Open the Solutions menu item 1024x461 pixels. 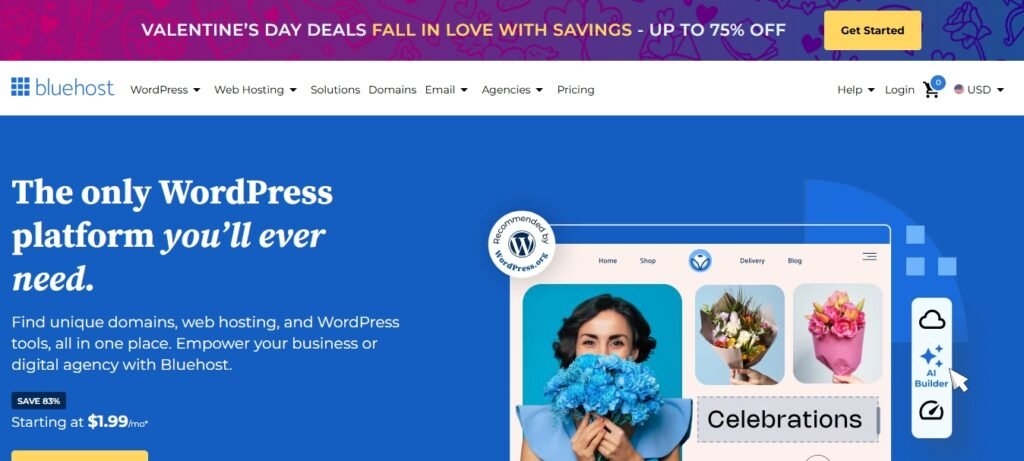click(335, 90)
